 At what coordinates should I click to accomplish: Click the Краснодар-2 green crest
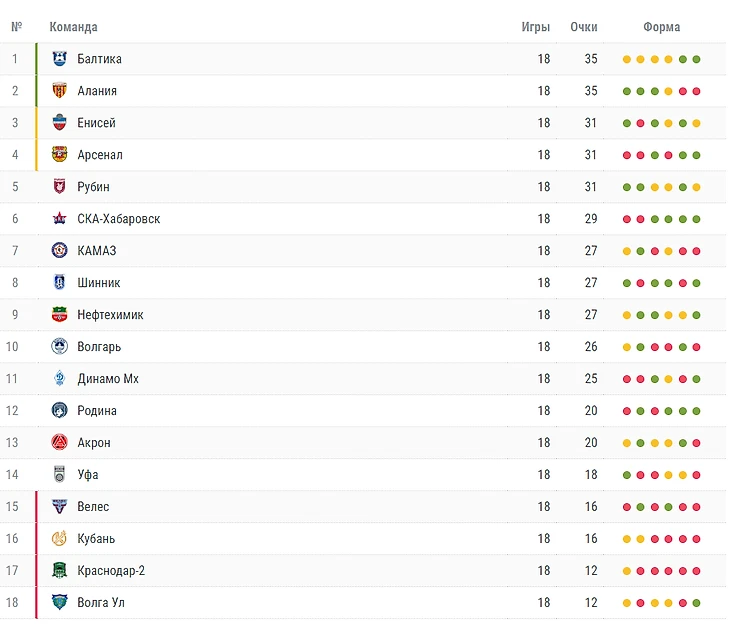59,571
